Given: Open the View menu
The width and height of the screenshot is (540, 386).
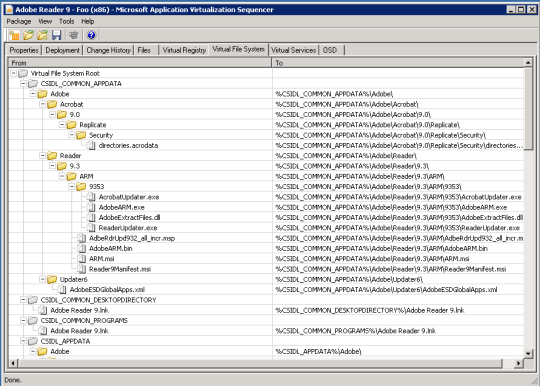Looking at the screenshot, I should 45,21.
